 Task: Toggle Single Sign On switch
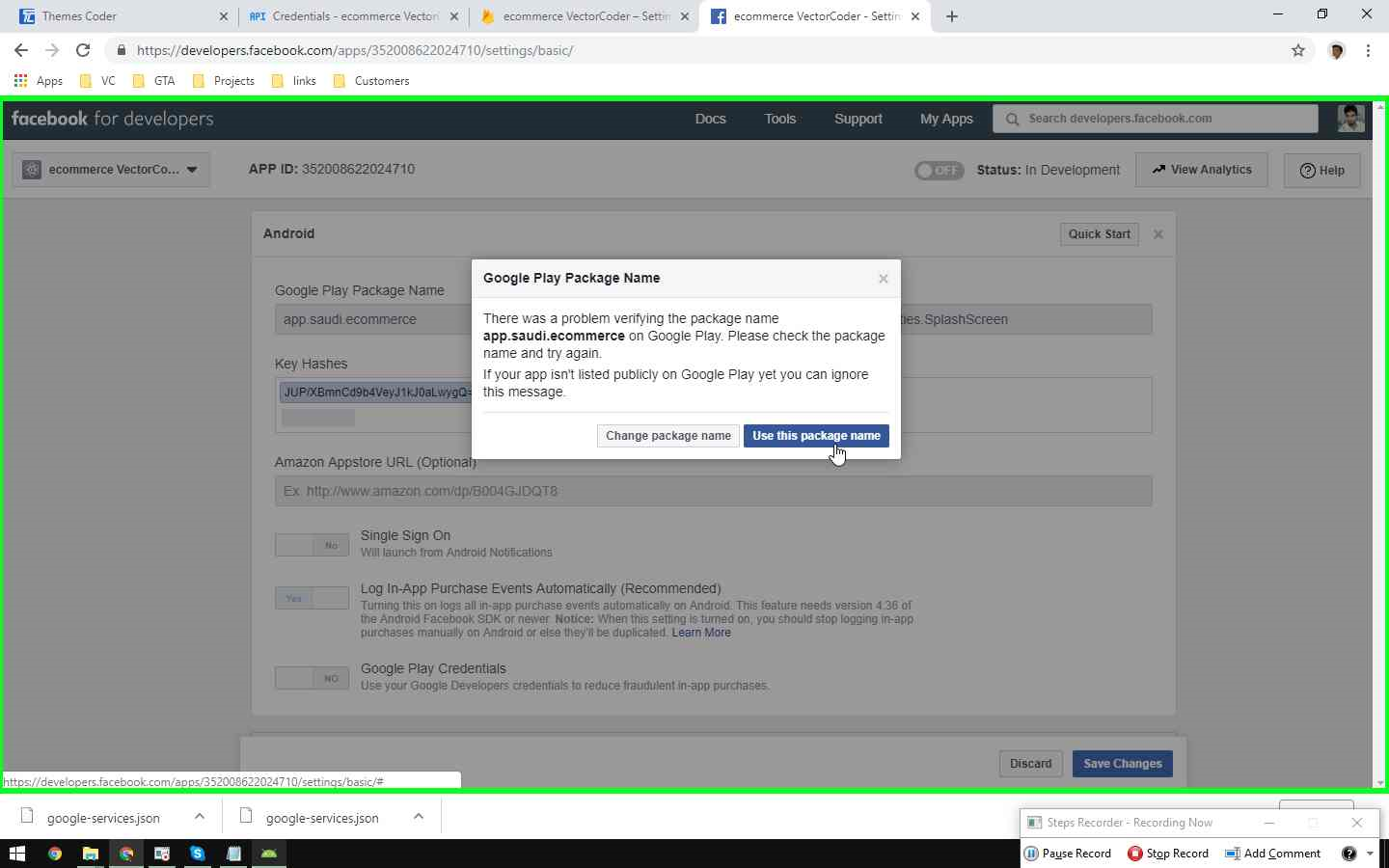[312, 545]
